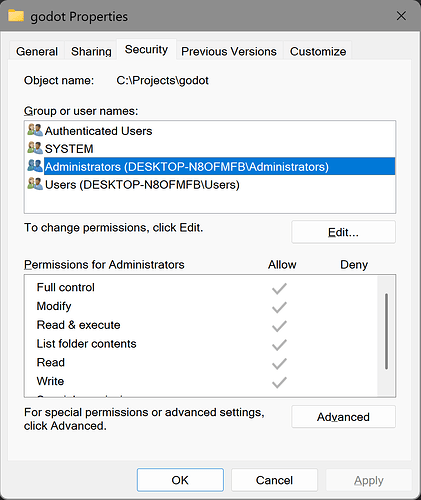Close the godot Properties dialog
Image resolution: width=421 pixels, height=500 pixels.
coord(401,16)
